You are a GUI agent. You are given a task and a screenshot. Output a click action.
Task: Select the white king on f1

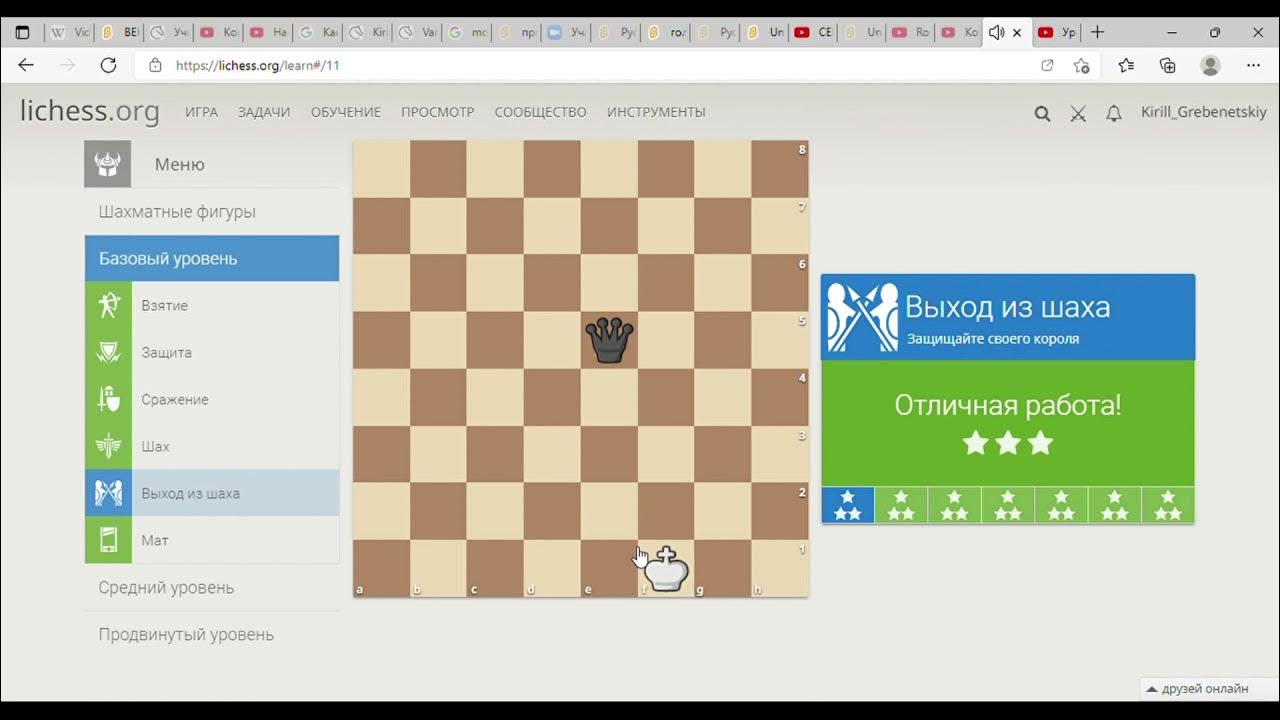tap(666, 569)
